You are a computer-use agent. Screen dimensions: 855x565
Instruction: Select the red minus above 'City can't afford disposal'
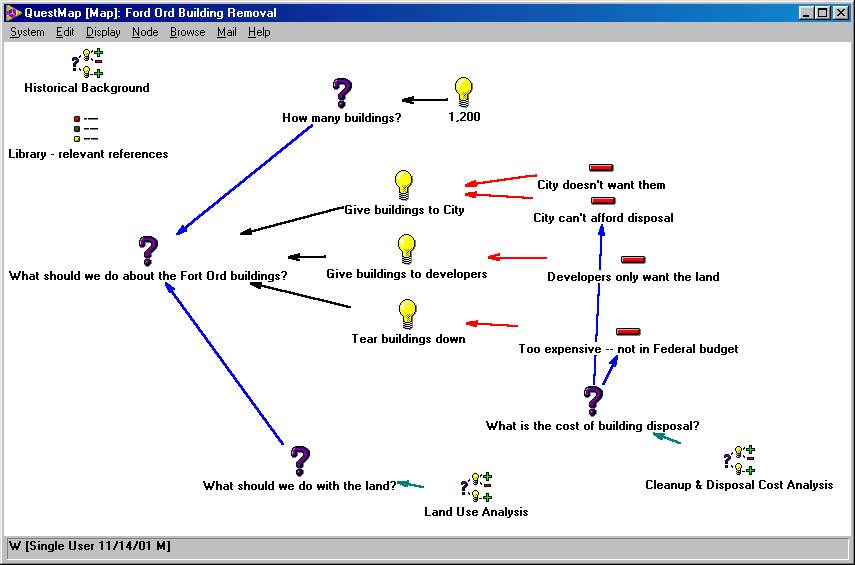pos(603,201)
